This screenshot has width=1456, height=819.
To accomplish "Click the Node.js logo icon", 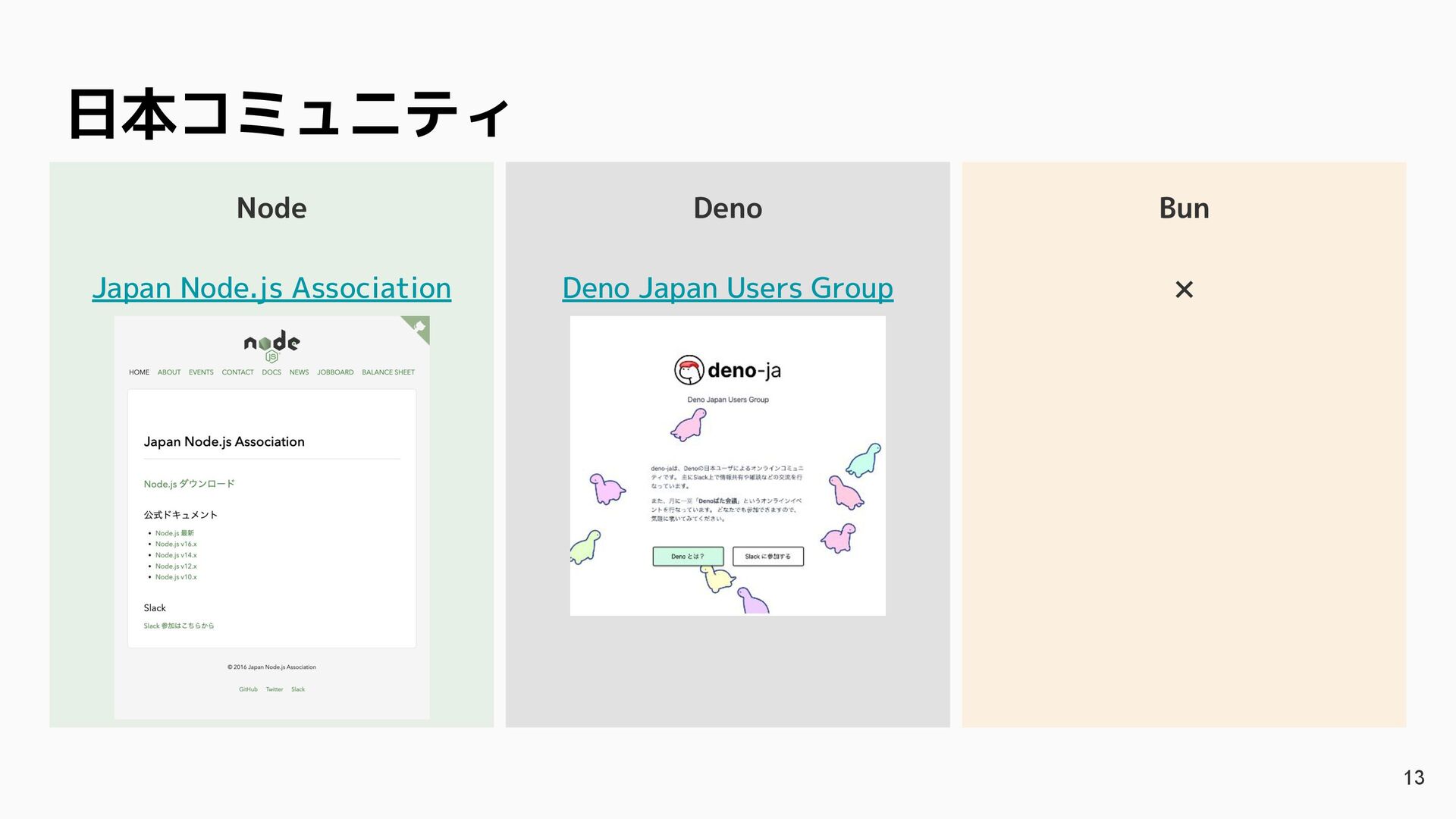I will [x=271, y=346].
